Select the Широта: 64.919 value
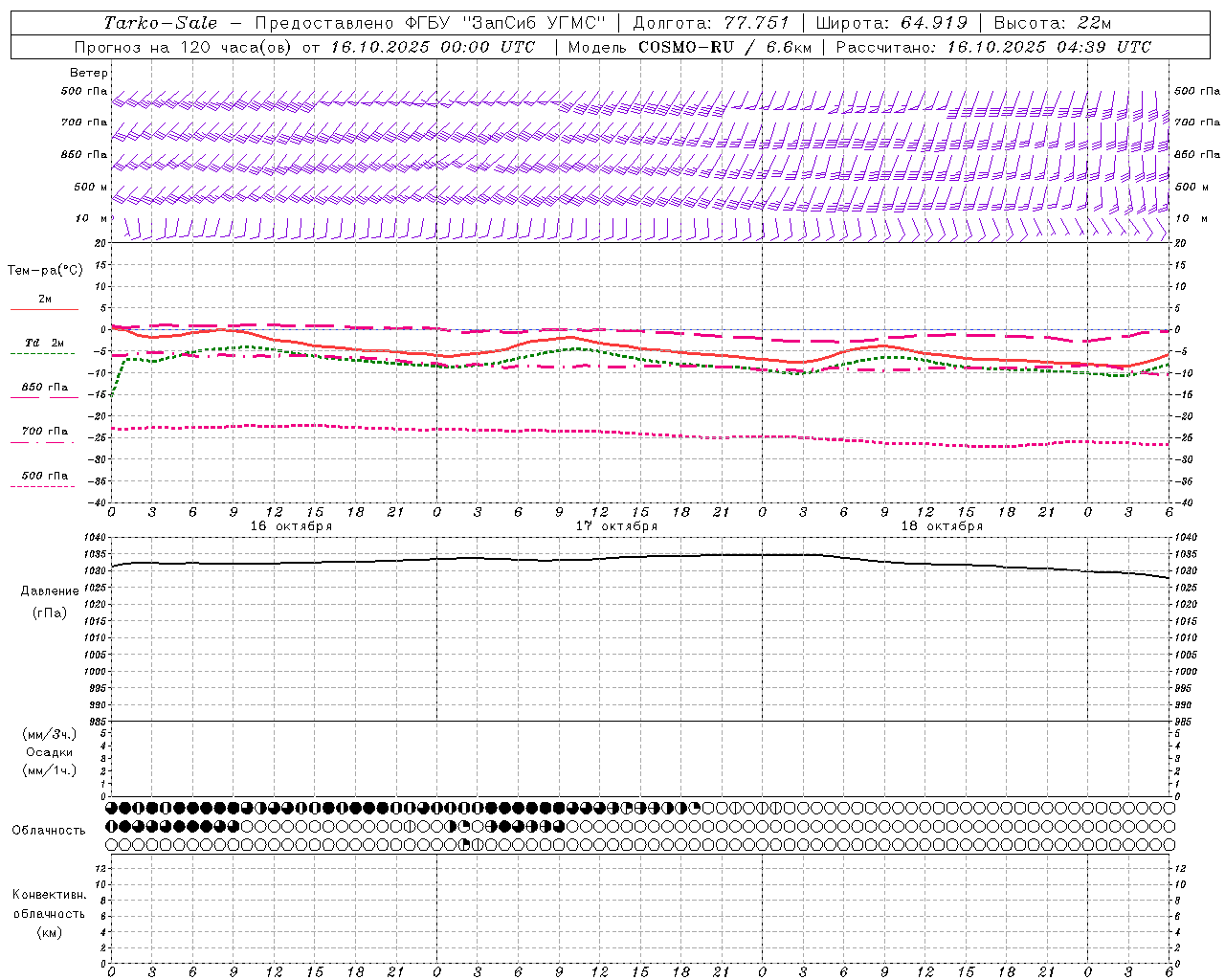The image size is (1225, 980). tap(892, 23)
